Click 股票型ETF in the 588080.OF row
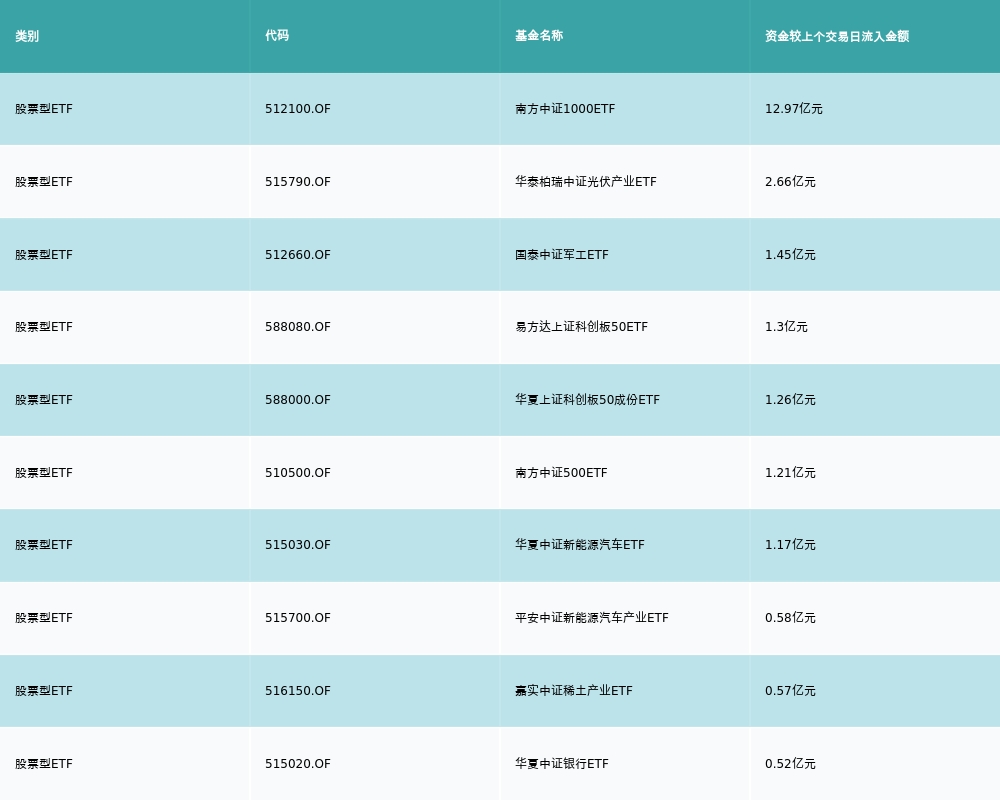 click(44, 327)
